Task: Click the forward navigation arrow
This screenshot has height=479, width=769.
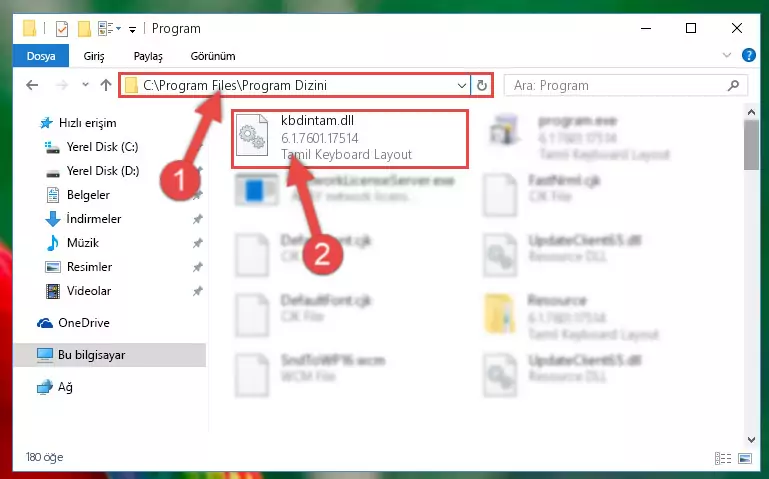Action: pyautogui.click(x=62, y=85)
